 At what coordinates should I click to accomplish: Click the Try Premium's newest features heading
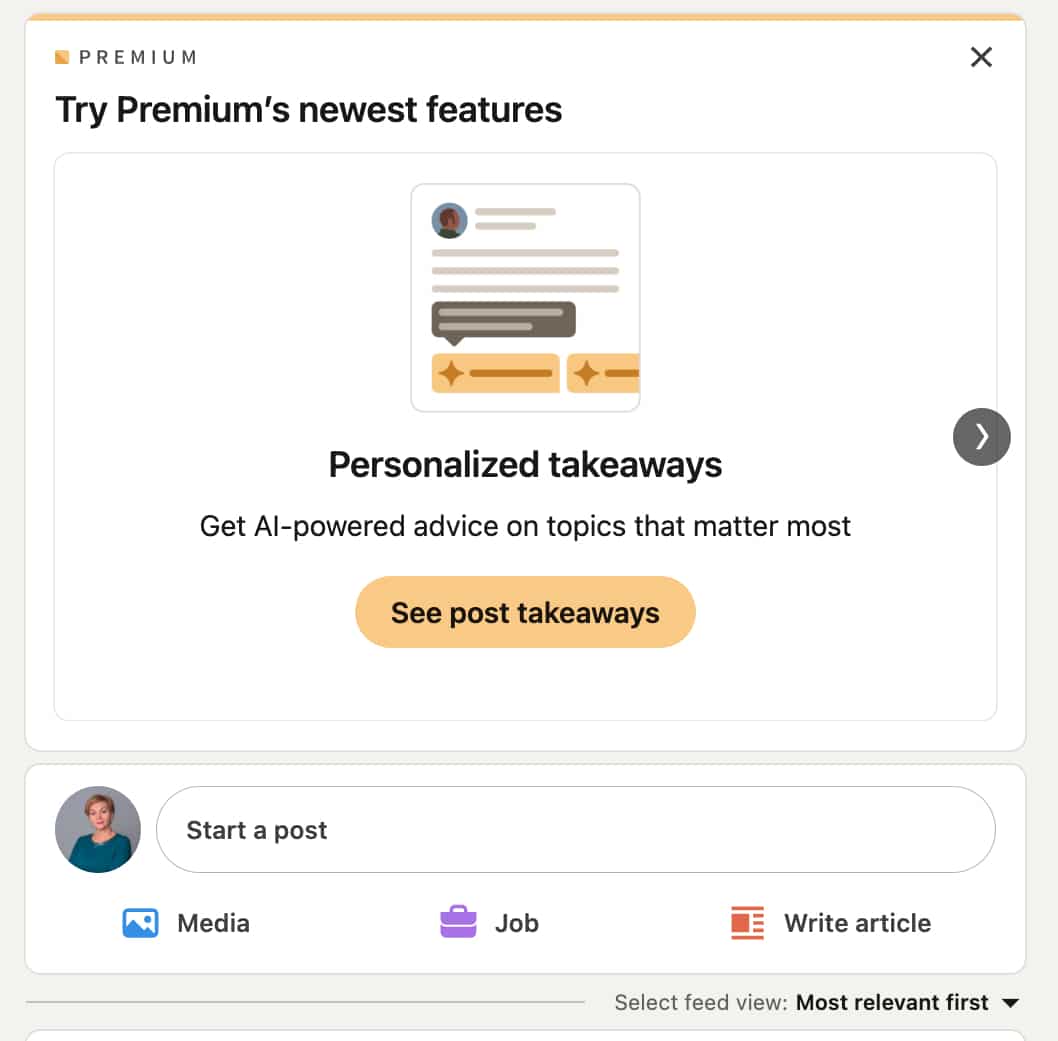(310, 110)
